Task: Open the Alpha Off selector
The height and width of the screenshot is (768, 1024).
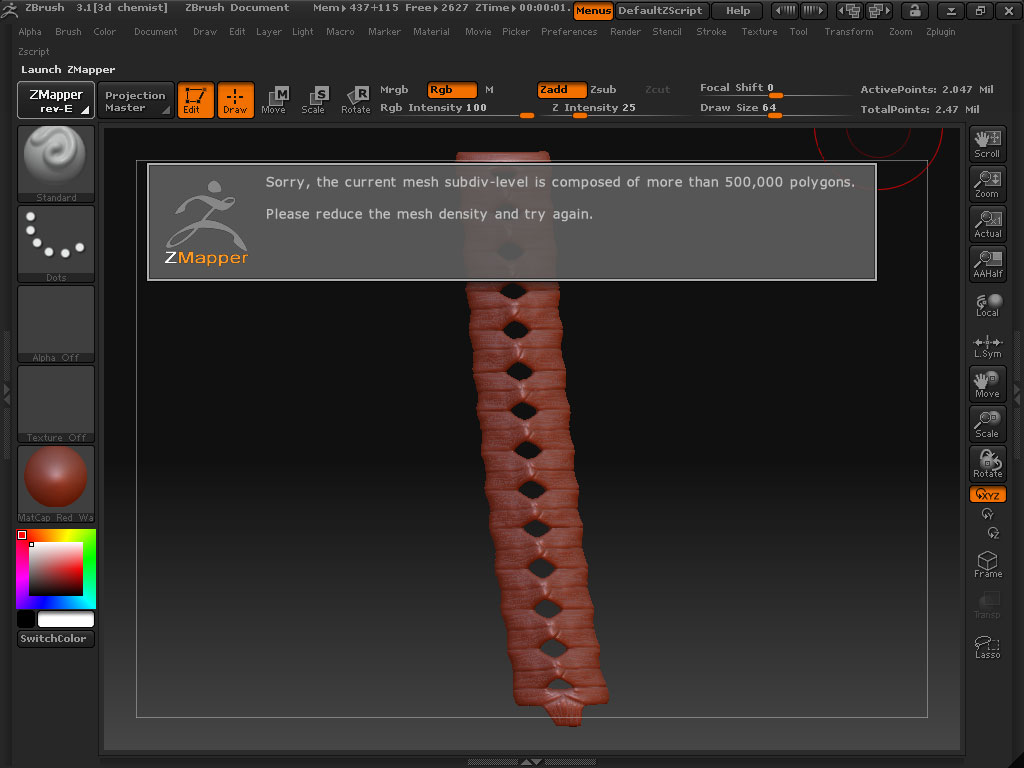Action: [x=56, y=324]
